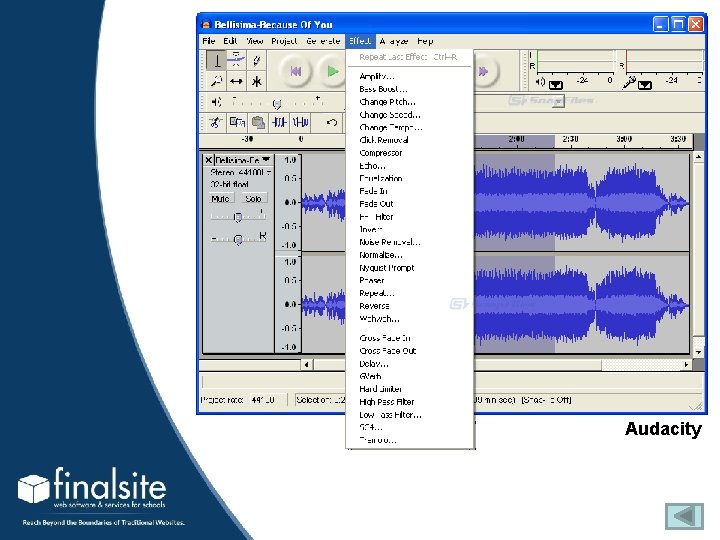Solo the Bellisima track
720x540 pixels.
coord(253,199)
